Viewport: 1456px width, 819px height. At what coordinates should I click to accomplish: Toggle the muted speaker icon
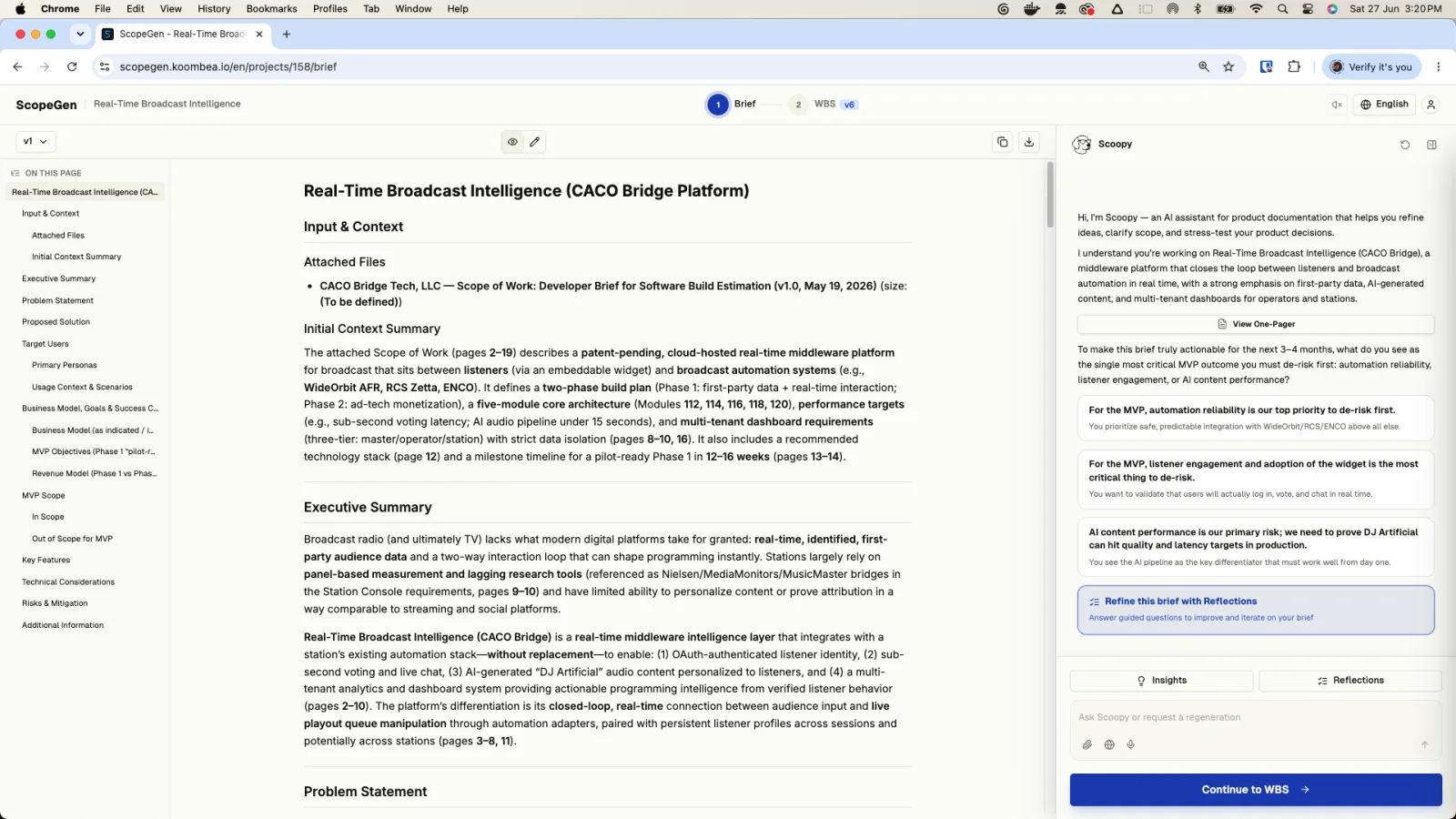coord(1337,105)
